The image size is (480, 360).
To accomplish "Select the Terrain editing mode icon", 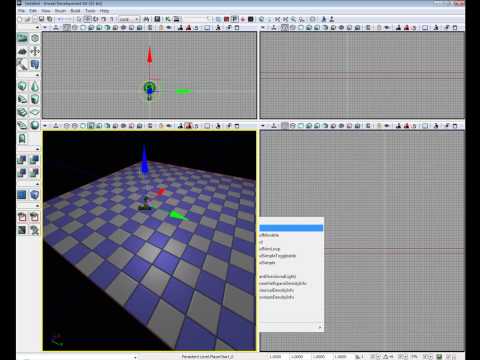I will pyautogui.click(x=22, y=51).
